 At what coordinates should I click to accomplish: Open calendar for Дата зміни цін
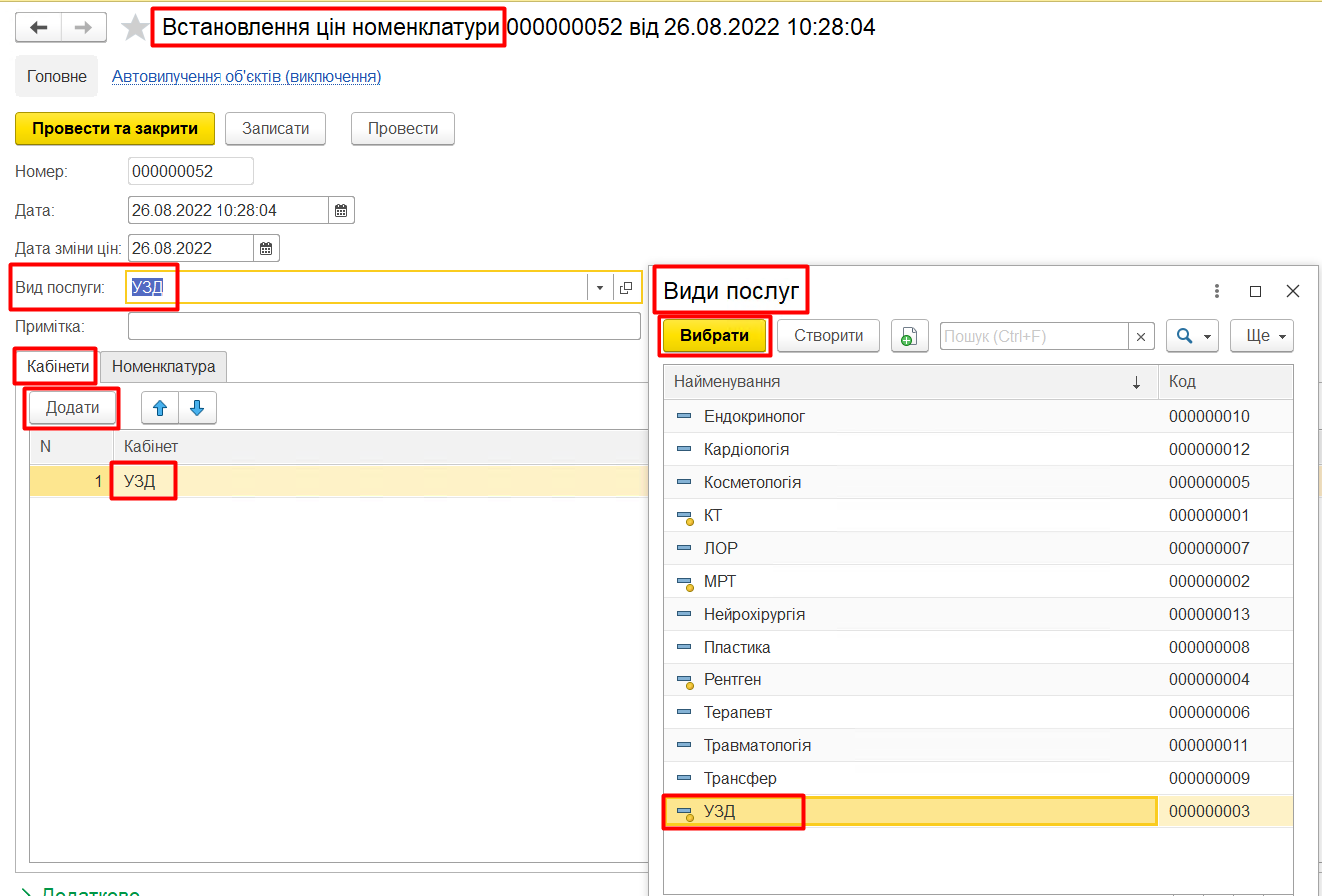266,248
